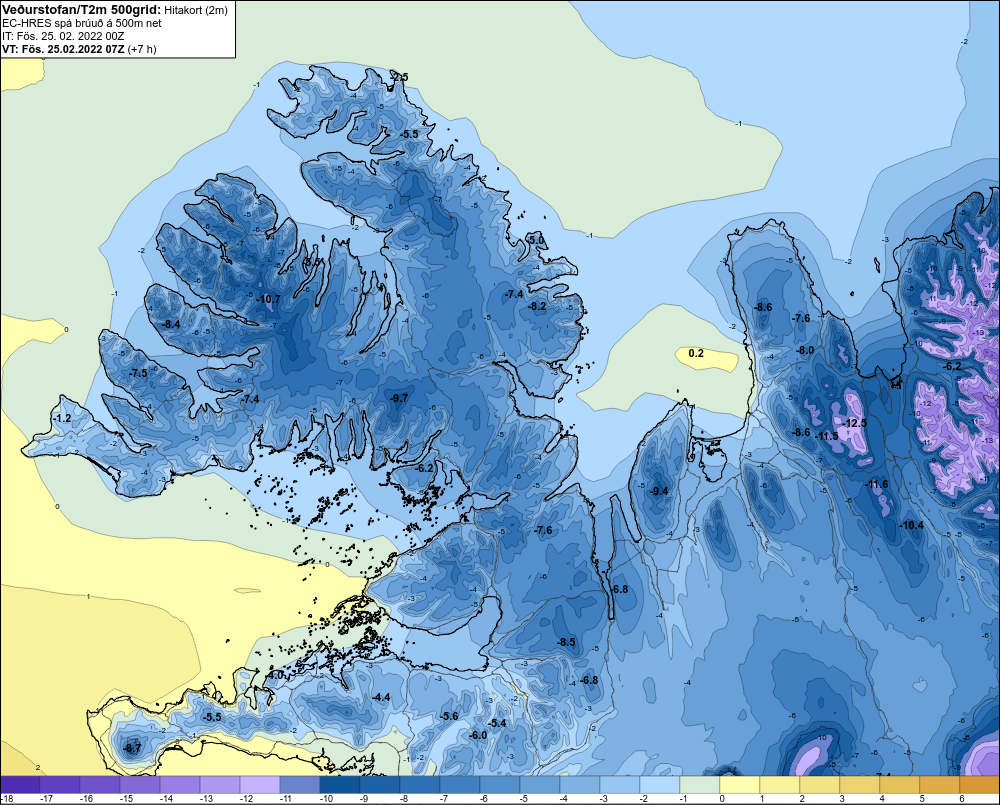Click the legend swatch between -10 and -9
The image size is (1000, 805).
[340, 785]
